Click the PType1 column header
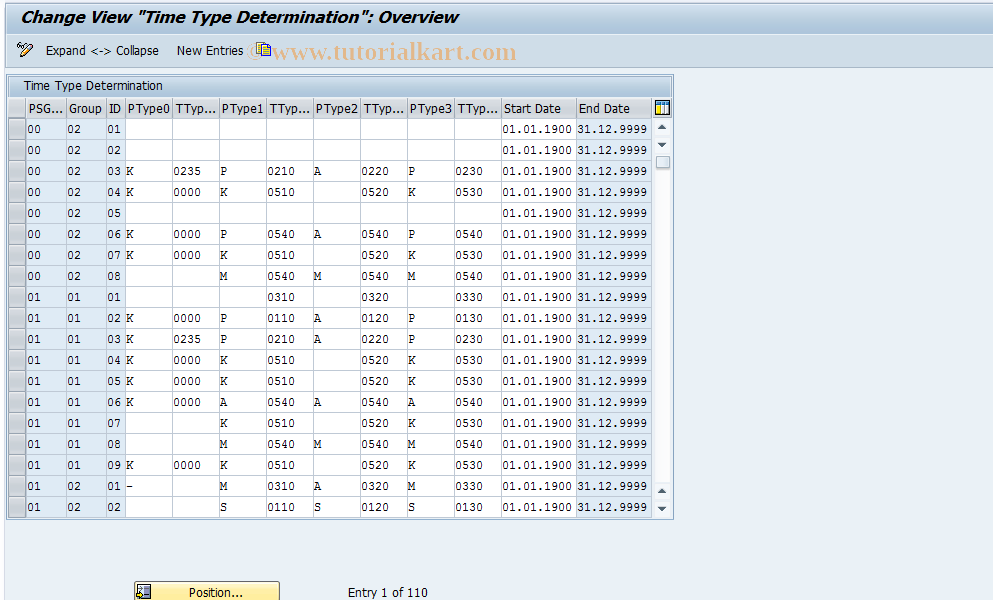This screenshot has height=600, width=993. (243, 108)
